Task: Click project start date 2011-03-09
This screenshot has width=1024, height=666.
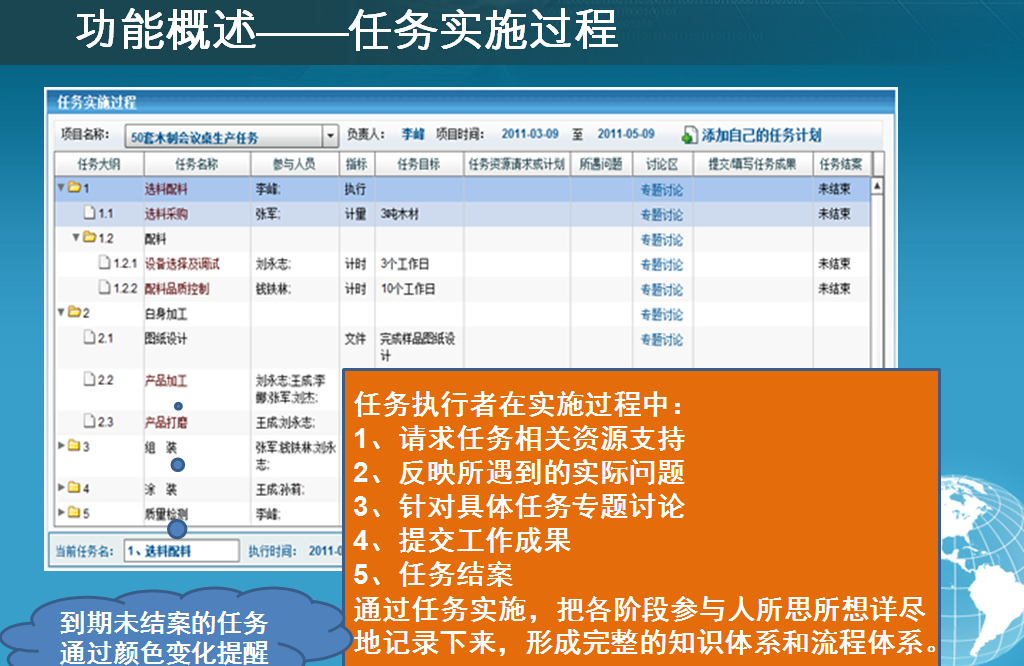Action: (530, 134)
